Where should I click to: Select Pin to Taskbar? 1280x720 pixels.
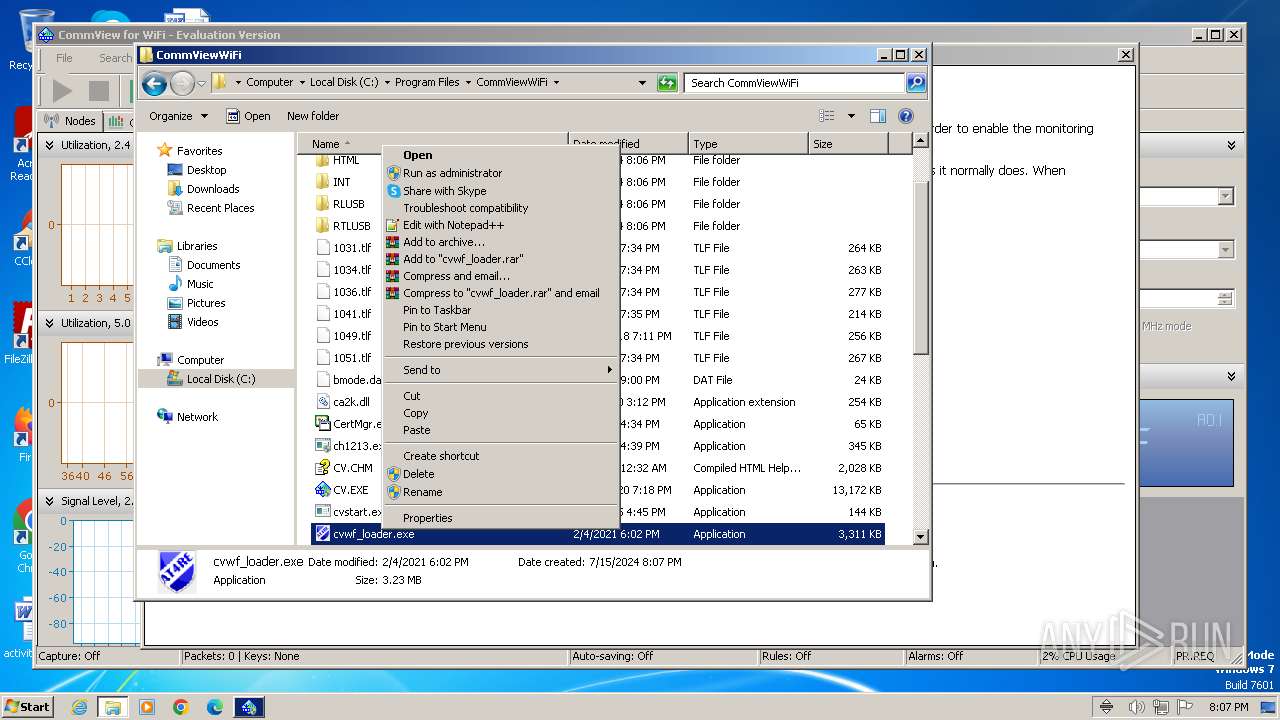point(437,310)
